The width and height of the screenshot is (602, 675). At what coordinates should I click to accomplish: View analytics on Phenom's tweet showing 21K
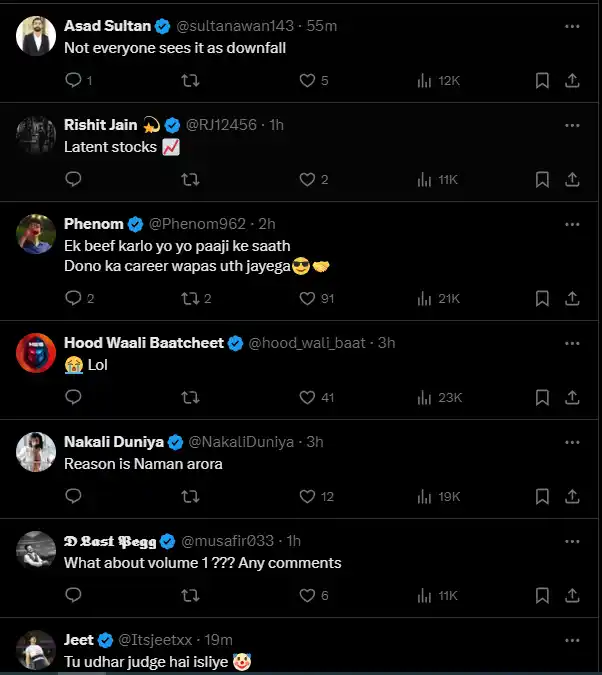pyautogui.click(x=424, y=298)
